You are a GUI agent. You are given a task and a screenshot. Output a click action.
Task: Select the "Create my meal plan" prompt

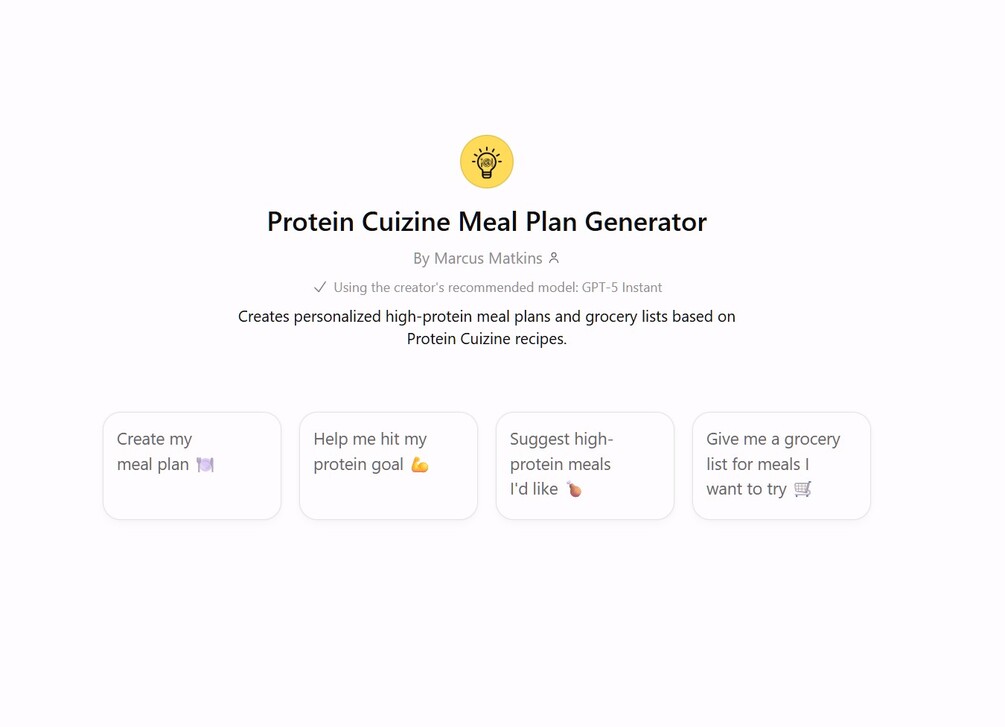[x=192, y=466]
